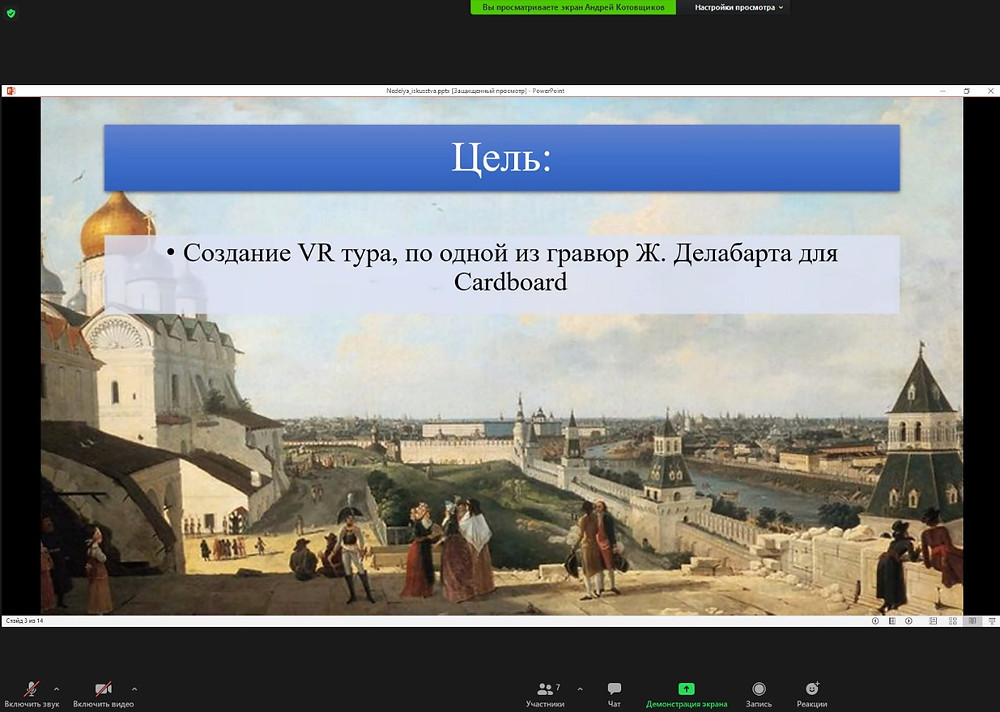
Task: Click the 'Цель:' slide title
Action: tap(501, 158)
